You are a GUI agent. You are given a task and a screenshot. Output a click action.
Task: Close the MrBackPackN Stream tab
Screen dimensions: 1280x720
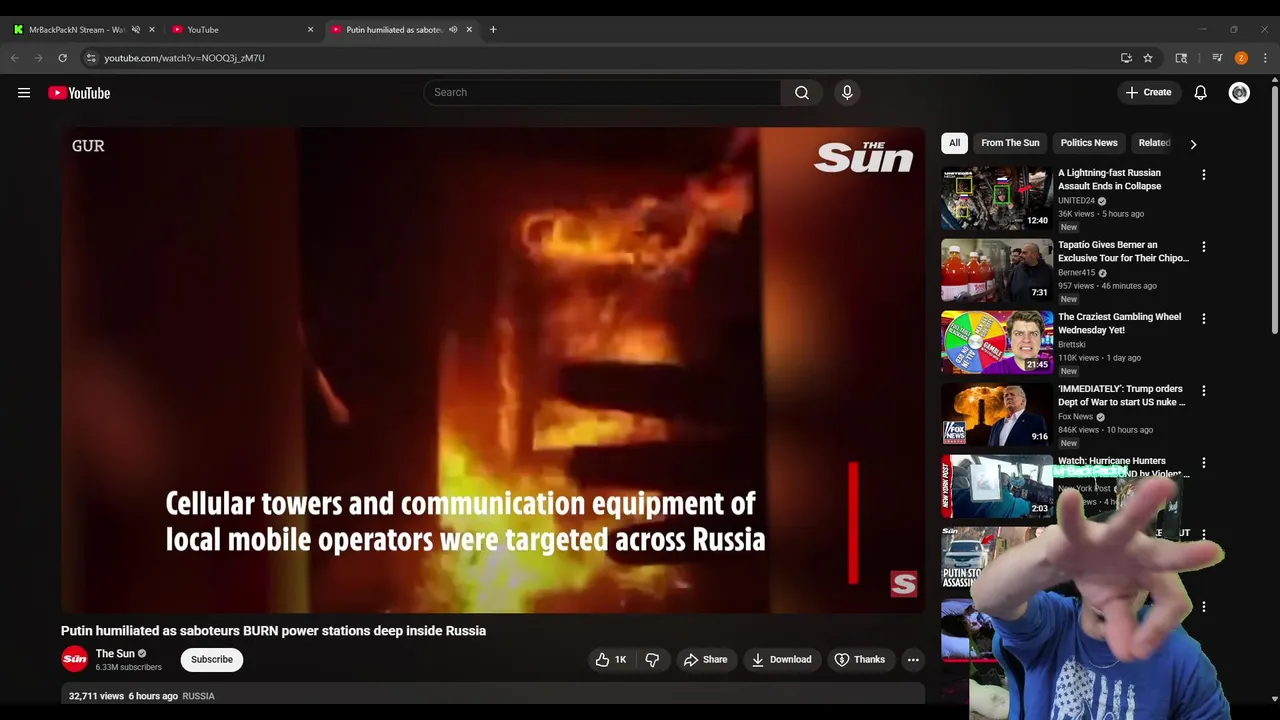click(x=152, y=29)
